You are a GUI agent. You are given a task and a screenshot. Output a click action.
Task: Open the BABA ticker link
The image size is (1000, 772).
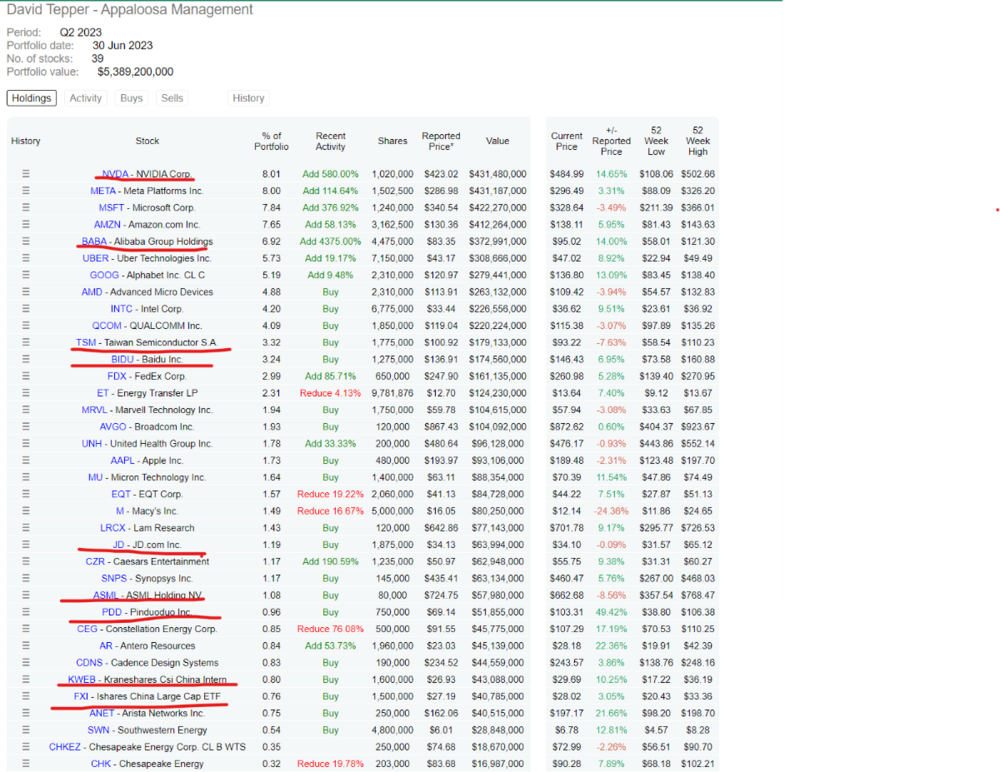(94, 241)
